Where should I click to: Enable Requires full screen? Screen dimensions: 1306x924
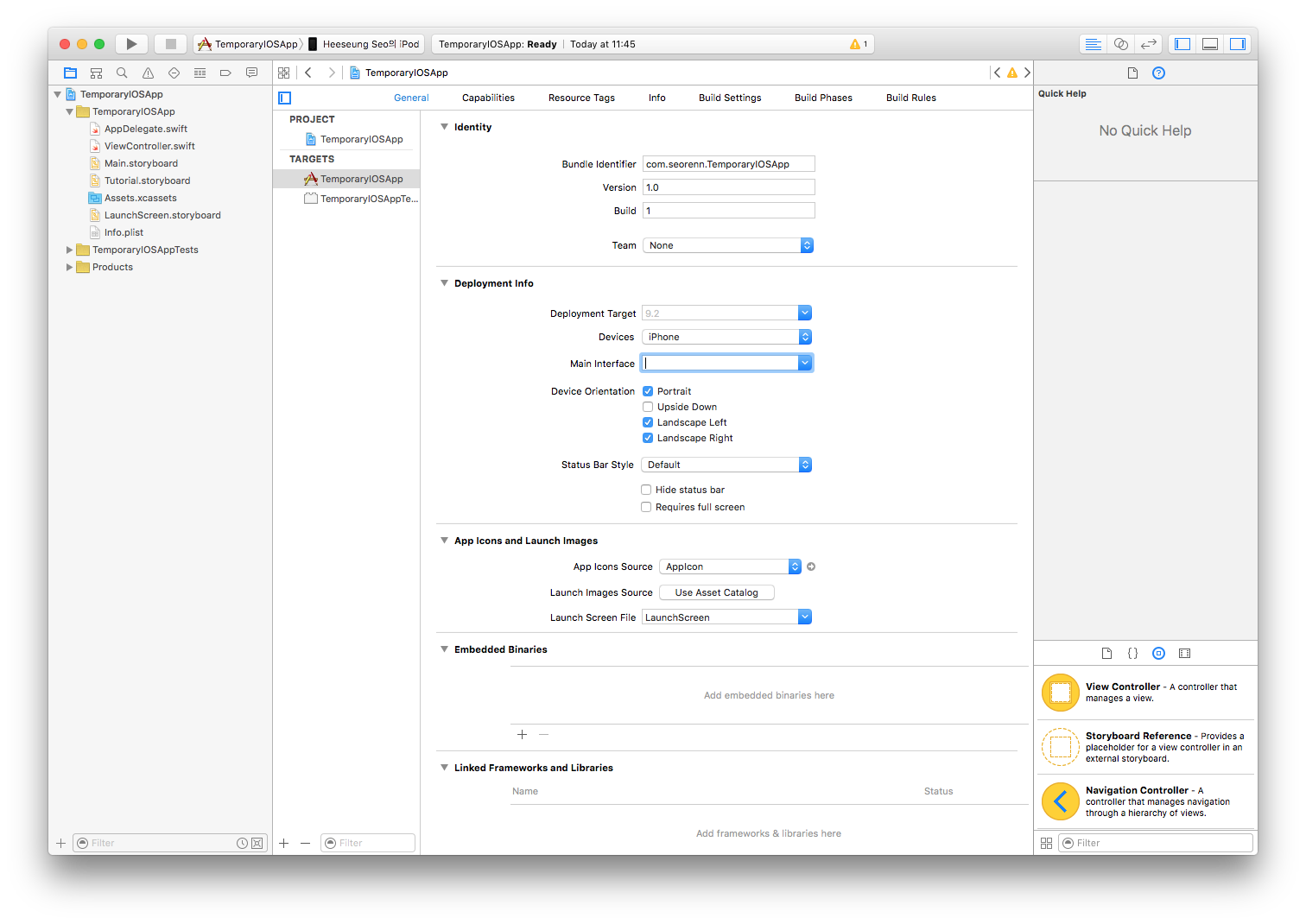pos(646,507)
